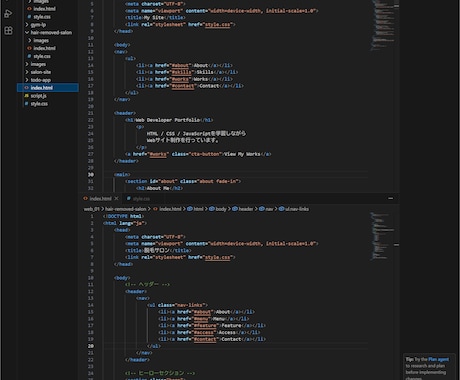Click CSS icon of style.css below script.js
460x380 pixels.
tap(26, 104)
